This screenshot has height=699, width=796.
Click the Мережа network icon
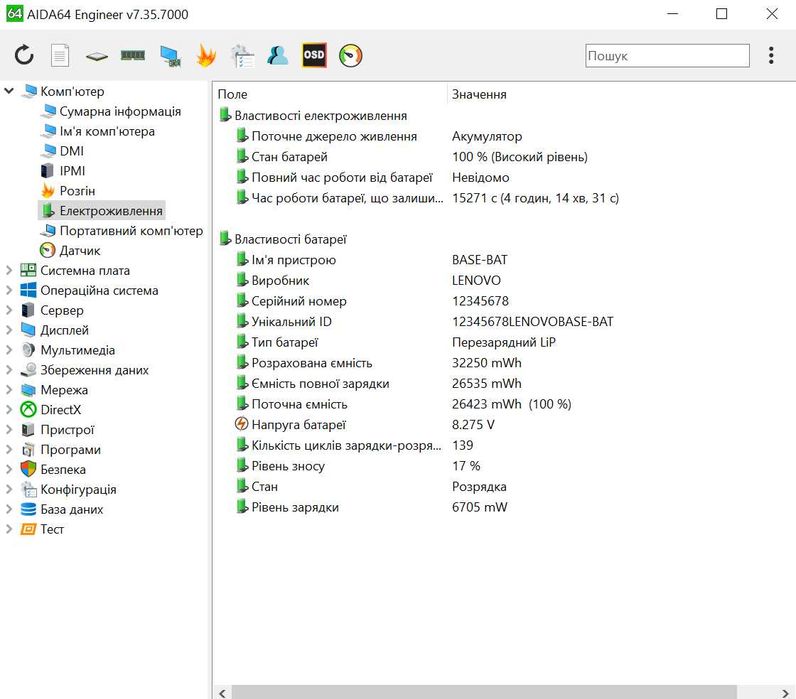[x=28, y=389]
